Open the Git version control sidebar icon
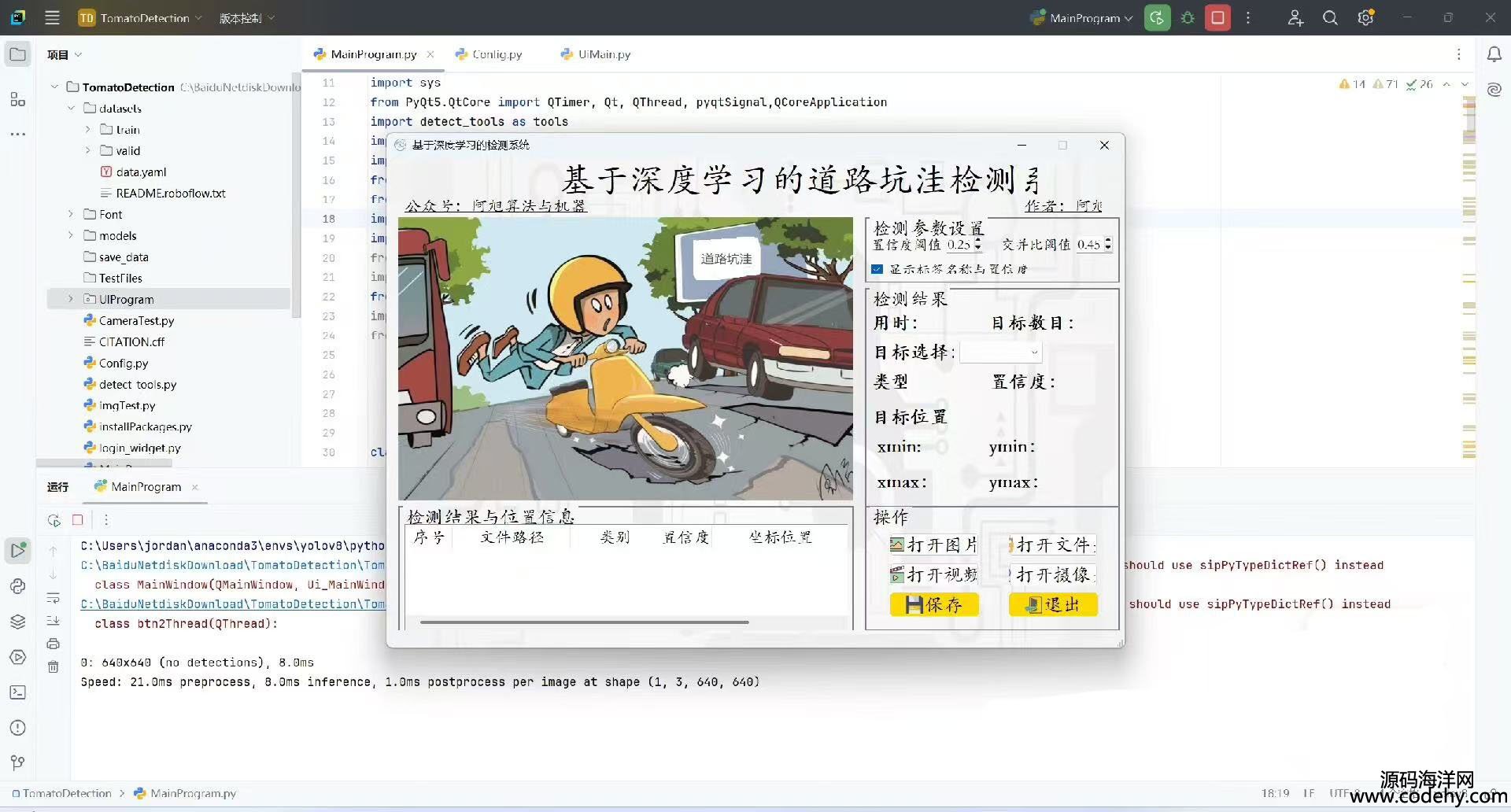 17,762
